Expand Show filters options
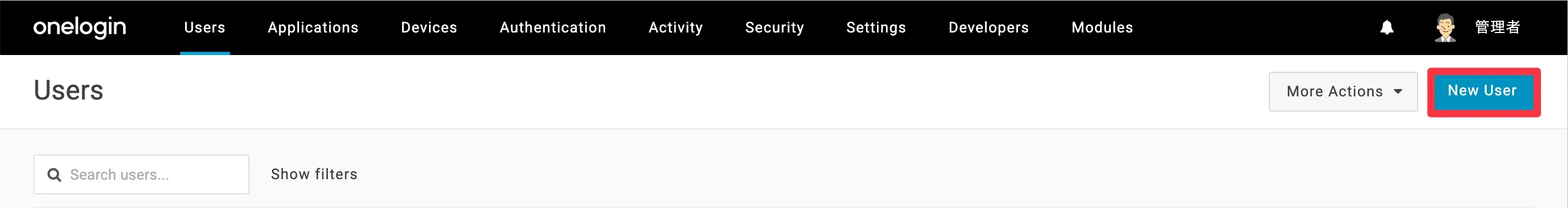Viewport: 1568px width, 208px height. click(314, 174)
